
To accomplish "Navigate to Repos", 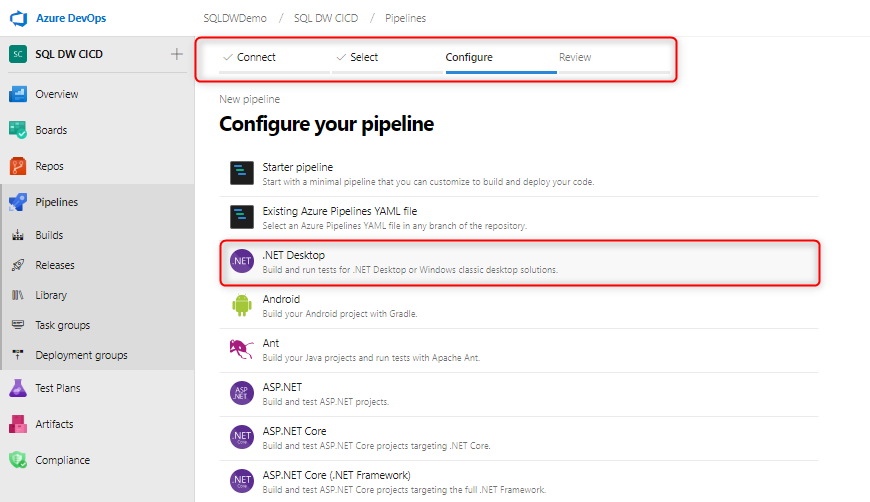I will 49,166.
